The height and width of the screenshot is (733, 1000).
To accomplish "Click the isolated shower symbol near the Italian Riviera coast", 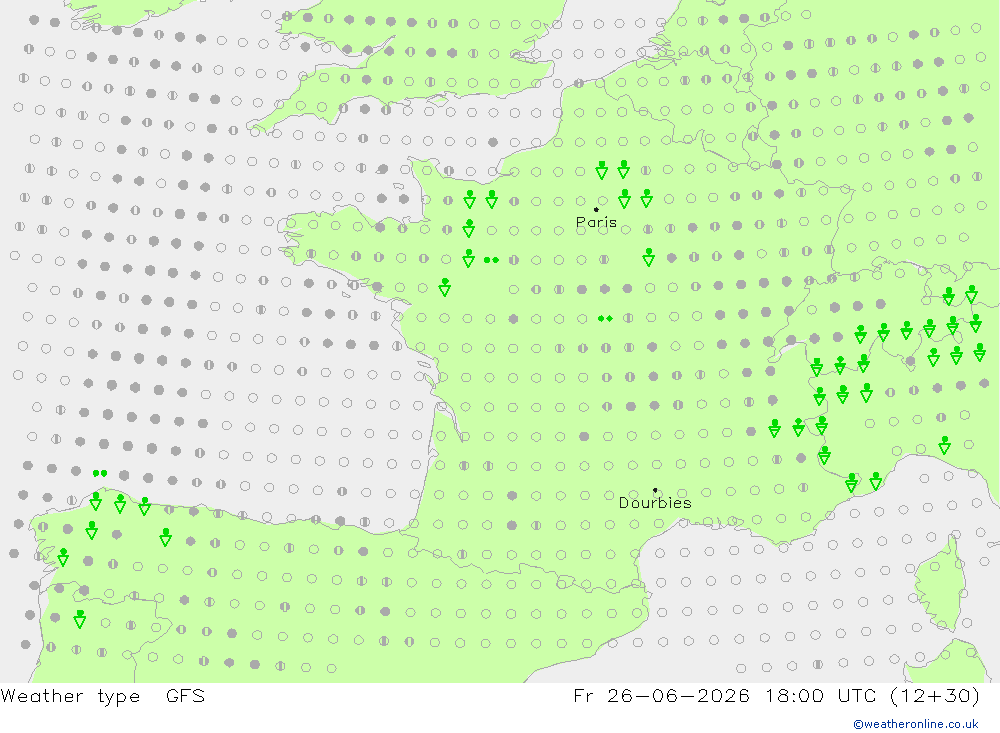I will click(945, 445).
